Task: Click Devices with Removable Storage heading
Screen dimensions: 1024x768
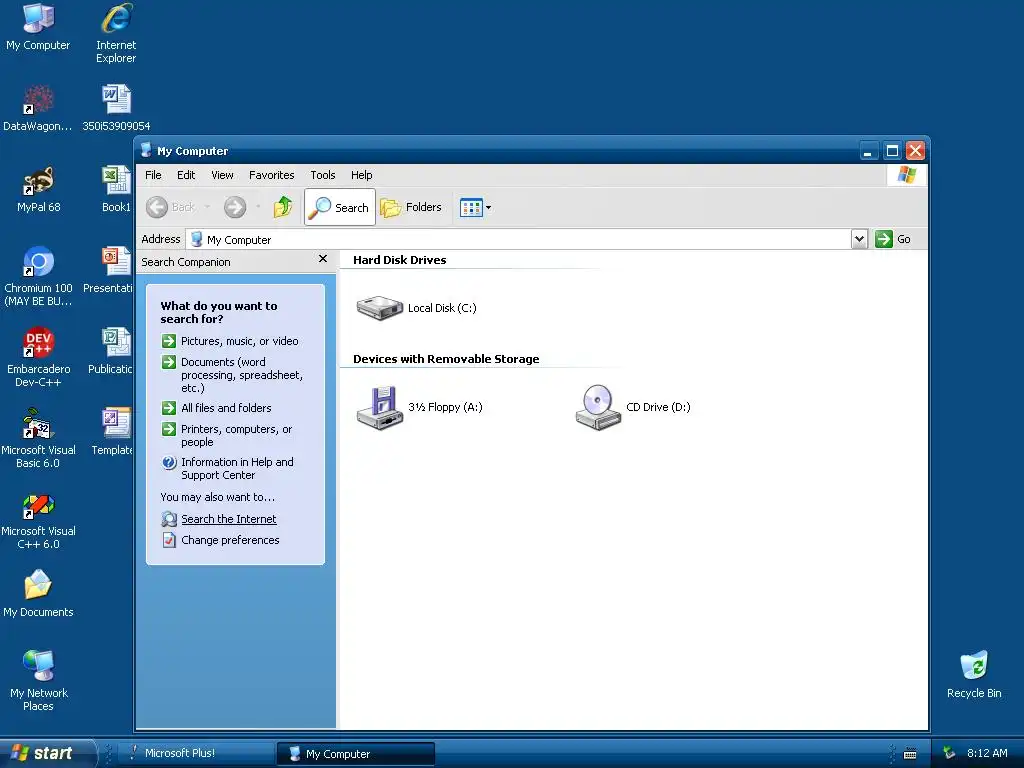Action: [x=446, y=359]
